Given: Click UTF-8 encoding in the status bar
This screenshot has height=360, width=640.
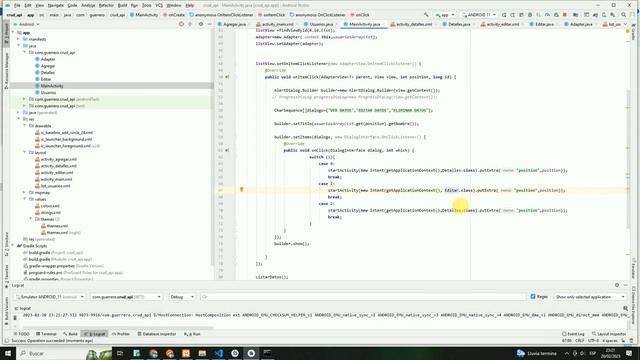Looking at the screenshot, I should click(593, 340).
